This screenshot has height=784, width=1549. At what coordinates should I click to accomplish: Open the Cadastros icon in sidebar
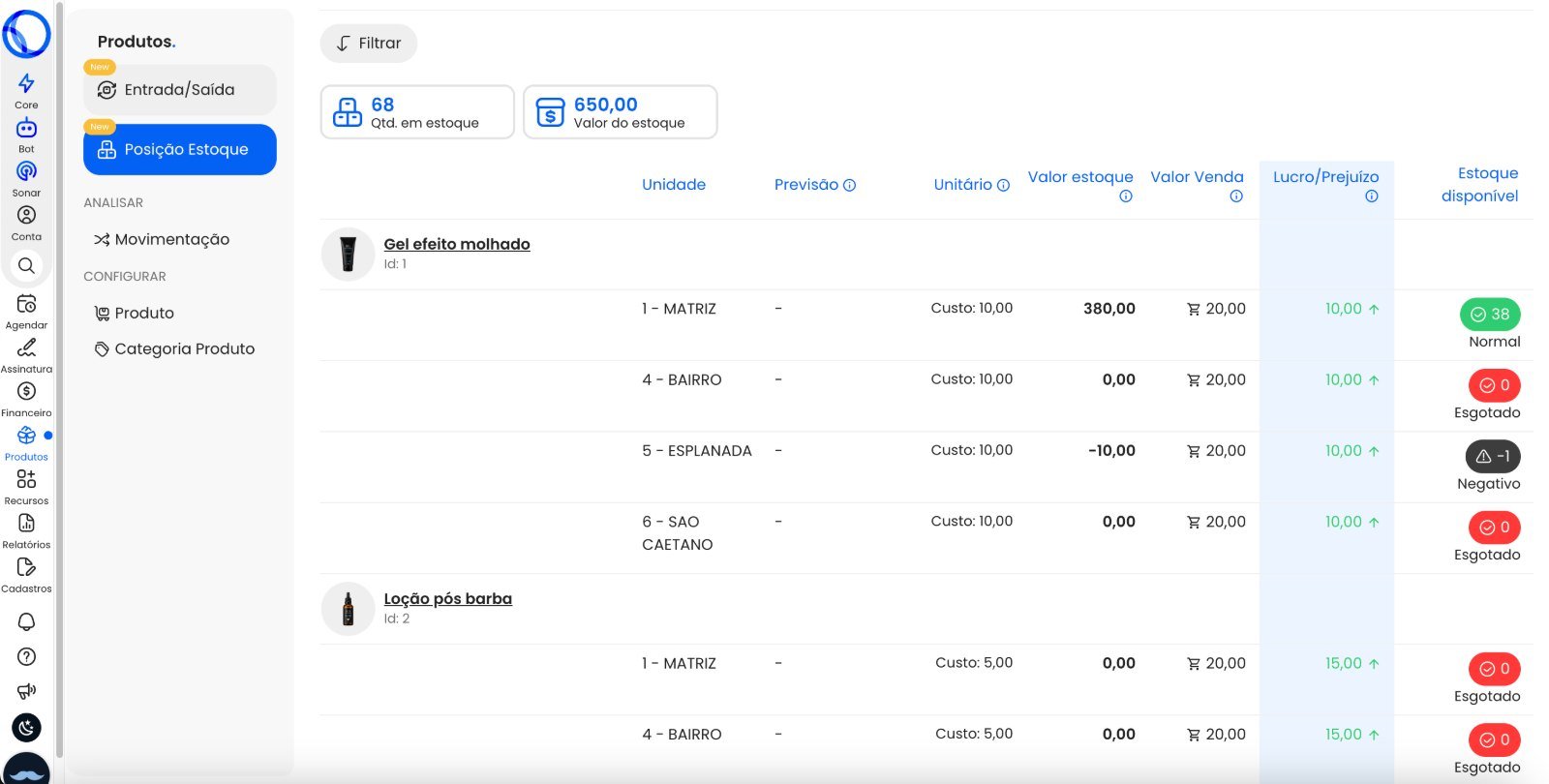point(26,574)
